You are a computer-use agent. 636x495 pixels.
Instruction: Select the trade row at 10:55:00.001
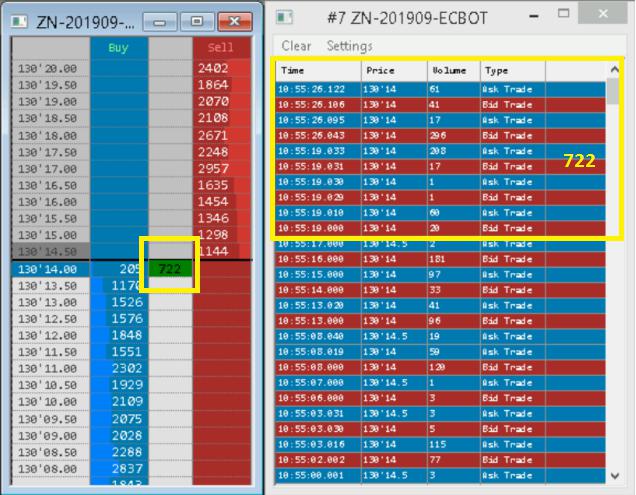point(440,475)
